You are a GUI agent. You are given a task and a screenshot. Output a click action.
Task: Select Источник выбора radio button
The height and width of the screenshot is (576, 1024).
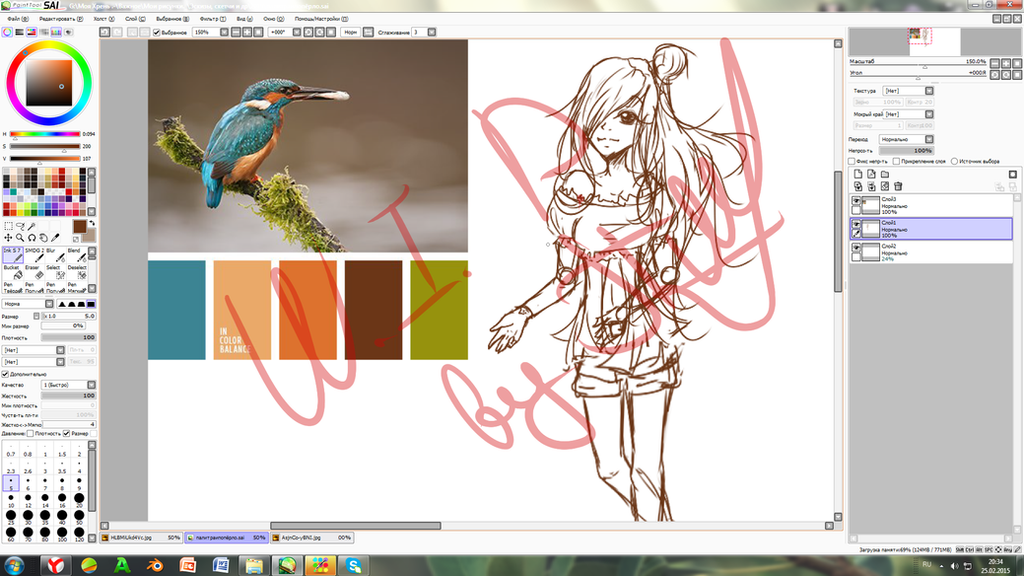[x=954, y=161]
